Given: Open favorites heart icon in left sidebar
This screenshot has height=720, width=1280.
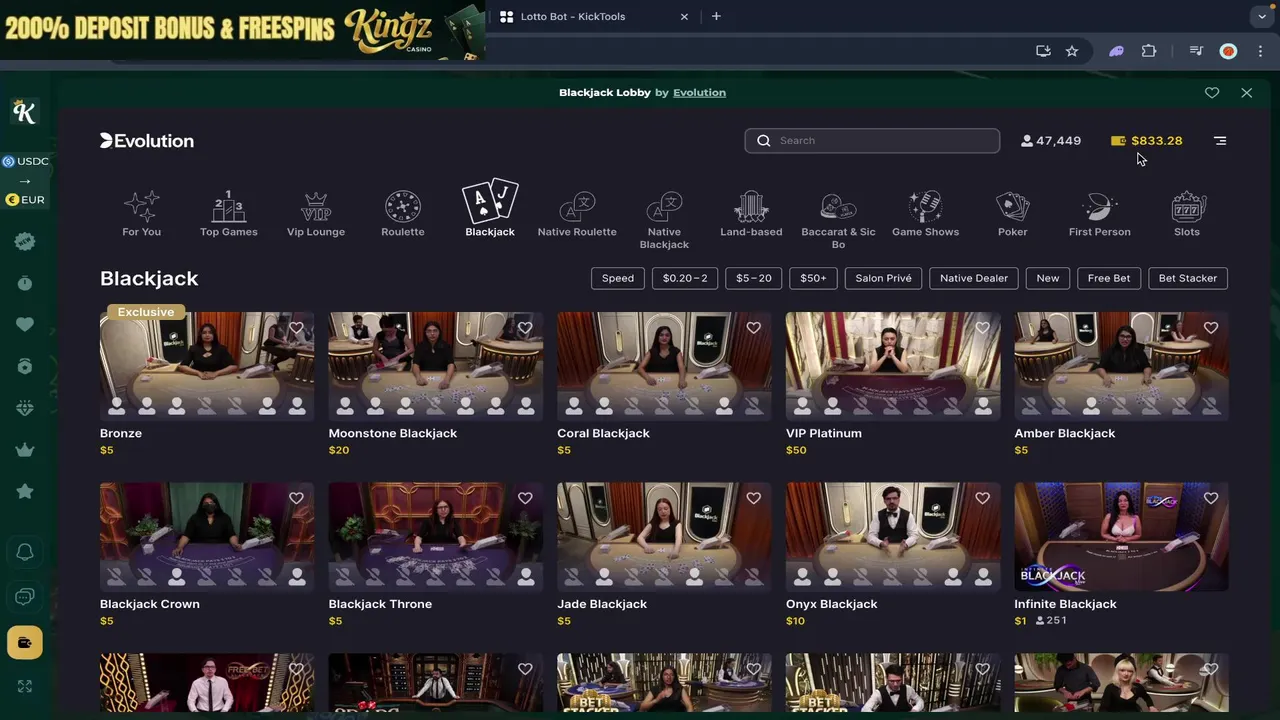Looking at the screenshot, I should tap(25, 324).
